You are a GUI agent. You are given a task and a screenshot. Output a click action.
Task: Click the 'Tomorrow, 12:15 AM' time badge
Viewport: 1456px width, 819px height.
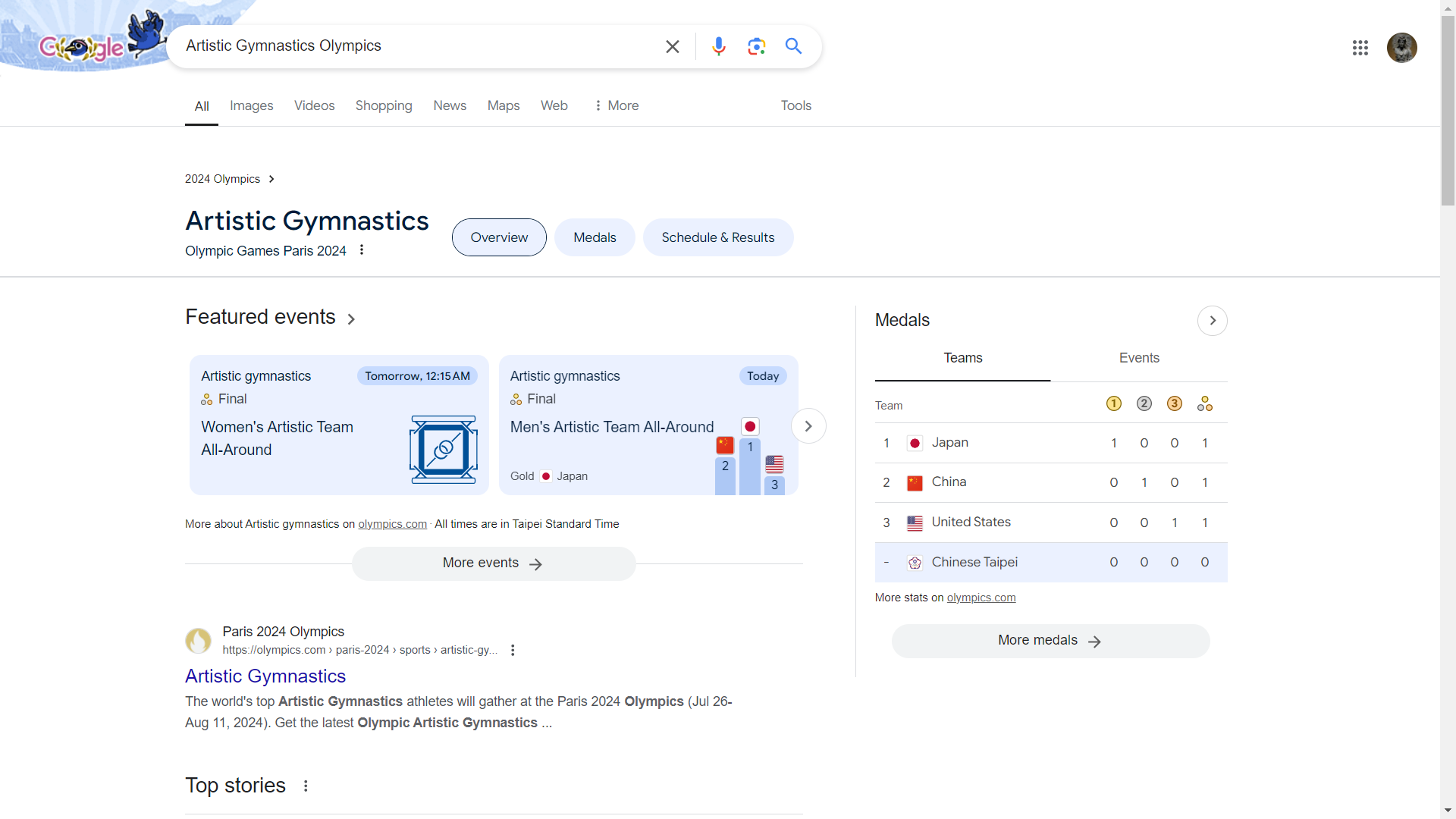(417, 376)
